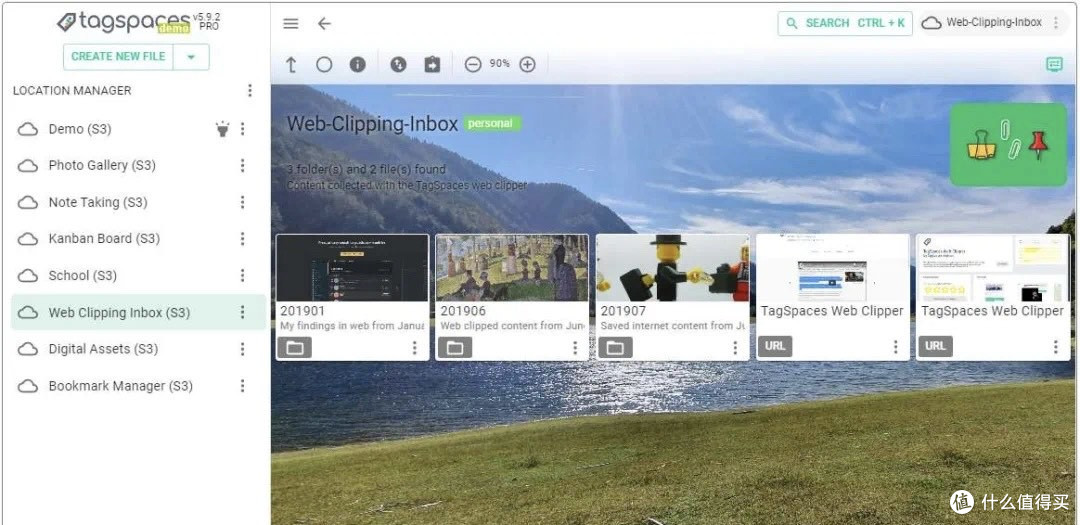Click the folder icon on 201907 card
Image resolution: width=1080 pixels, height=525 pixels.
615,347
